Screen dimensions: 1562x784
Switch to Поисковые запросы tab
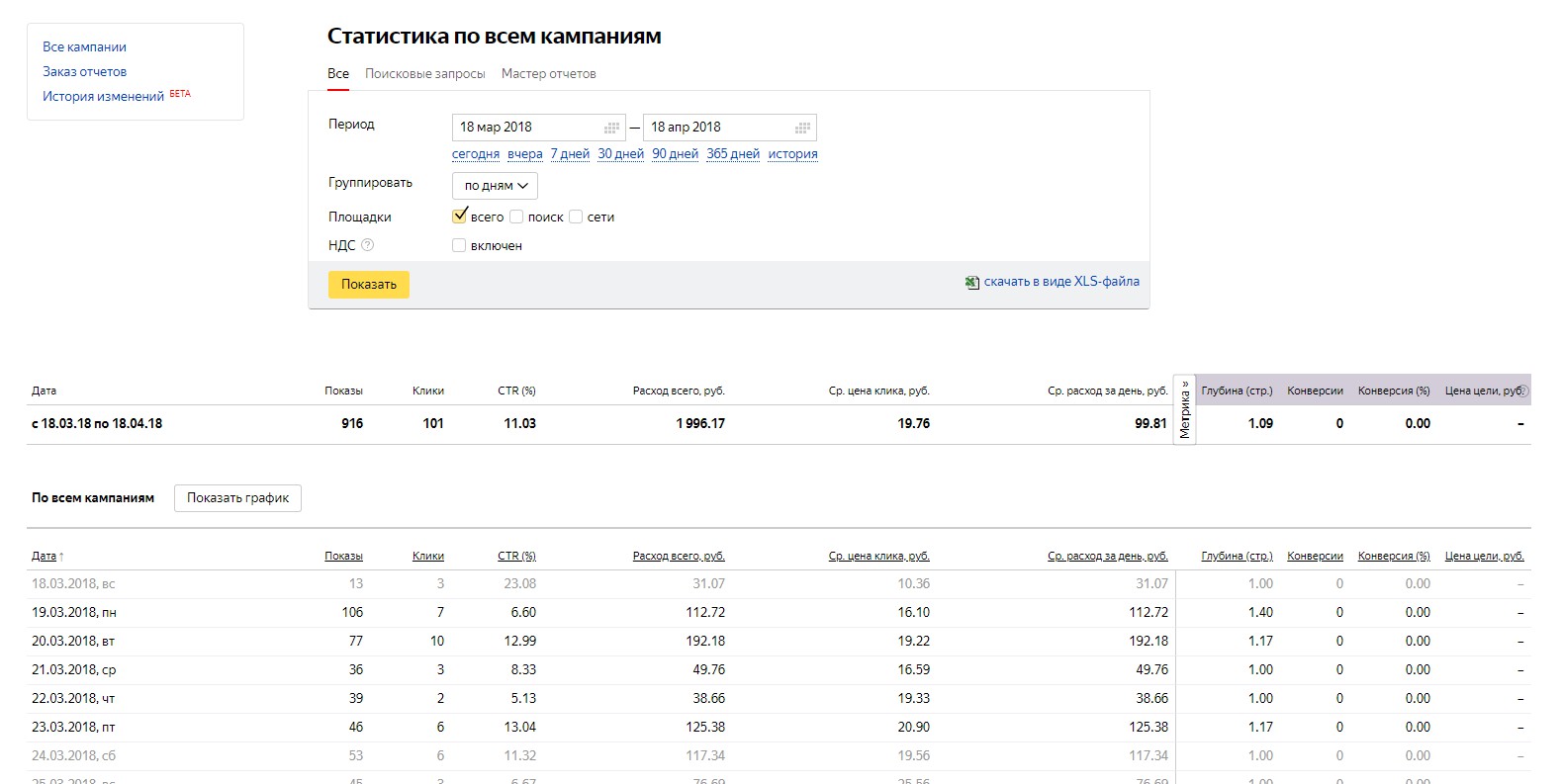pyautogui.click(x=425, y=74)
